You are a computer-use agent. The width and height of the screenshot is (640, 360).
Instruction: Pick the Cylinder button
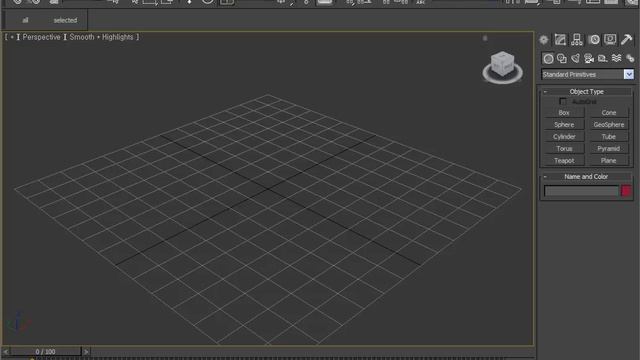click(x=564, y=137)
